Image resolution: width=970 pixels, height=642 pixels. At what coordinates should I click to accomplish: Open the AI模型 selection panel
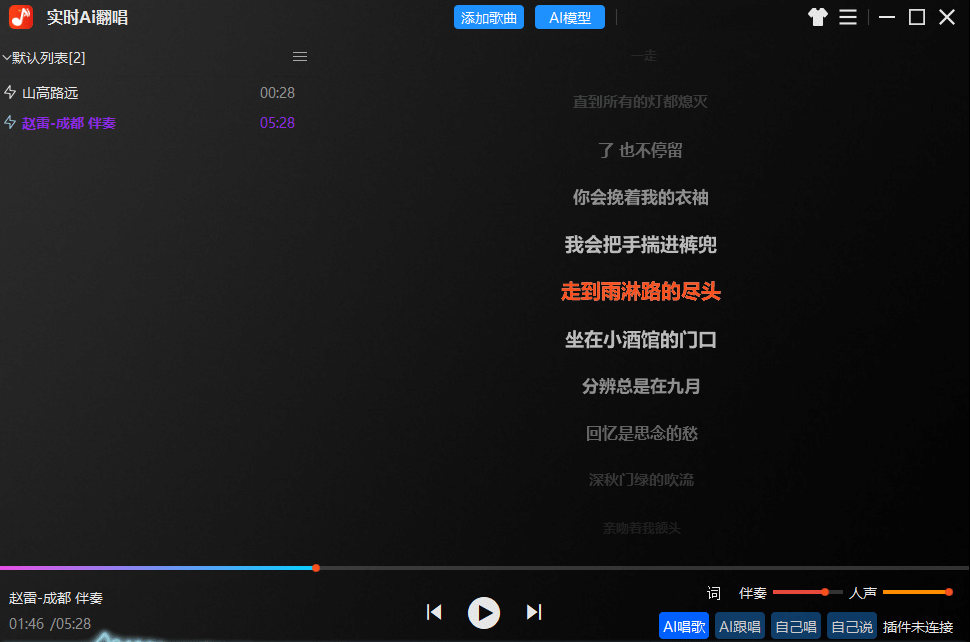point(569,17)
